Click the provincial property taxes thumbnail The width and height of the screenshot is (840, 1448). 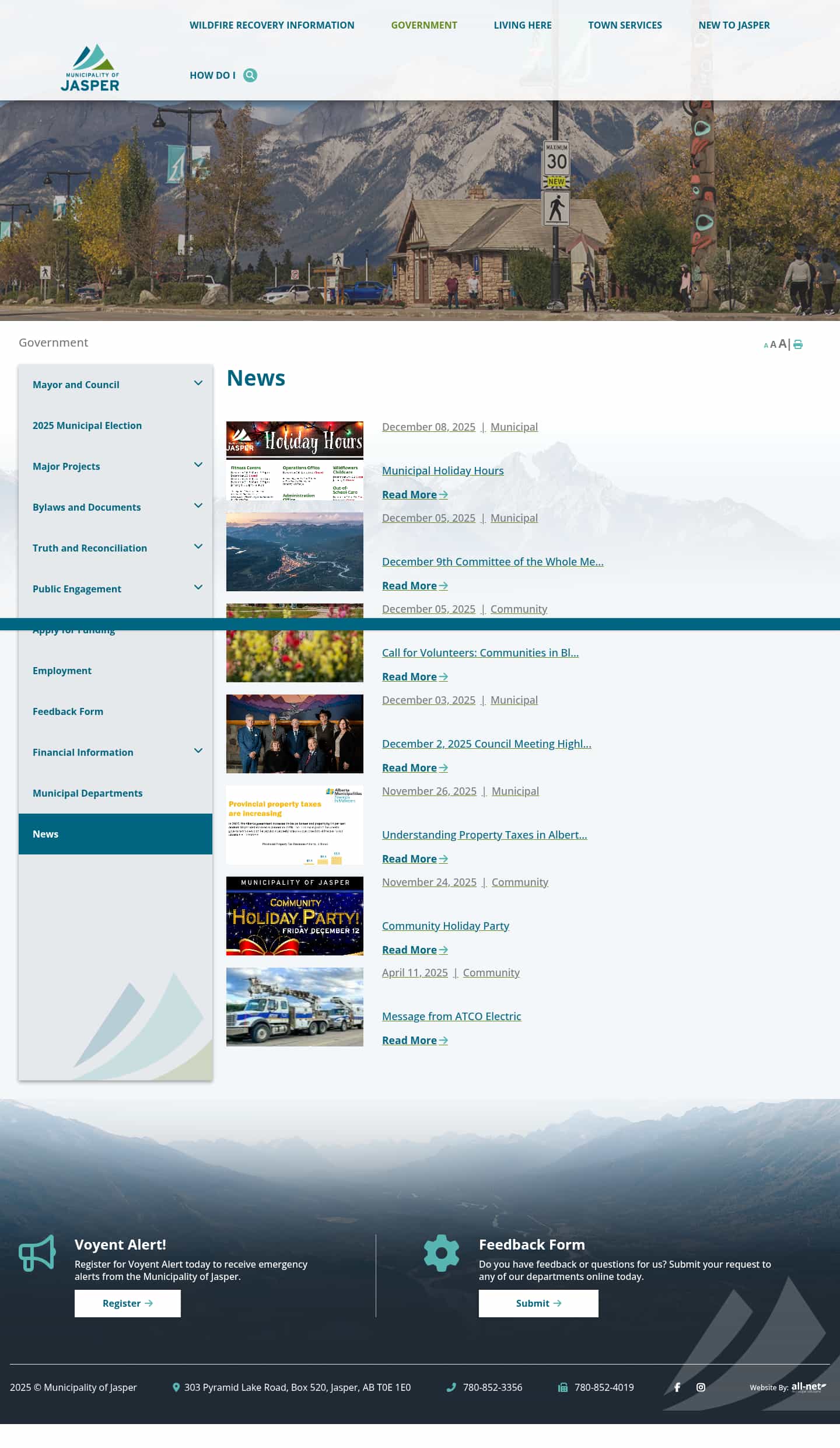(x=295, y=825)
